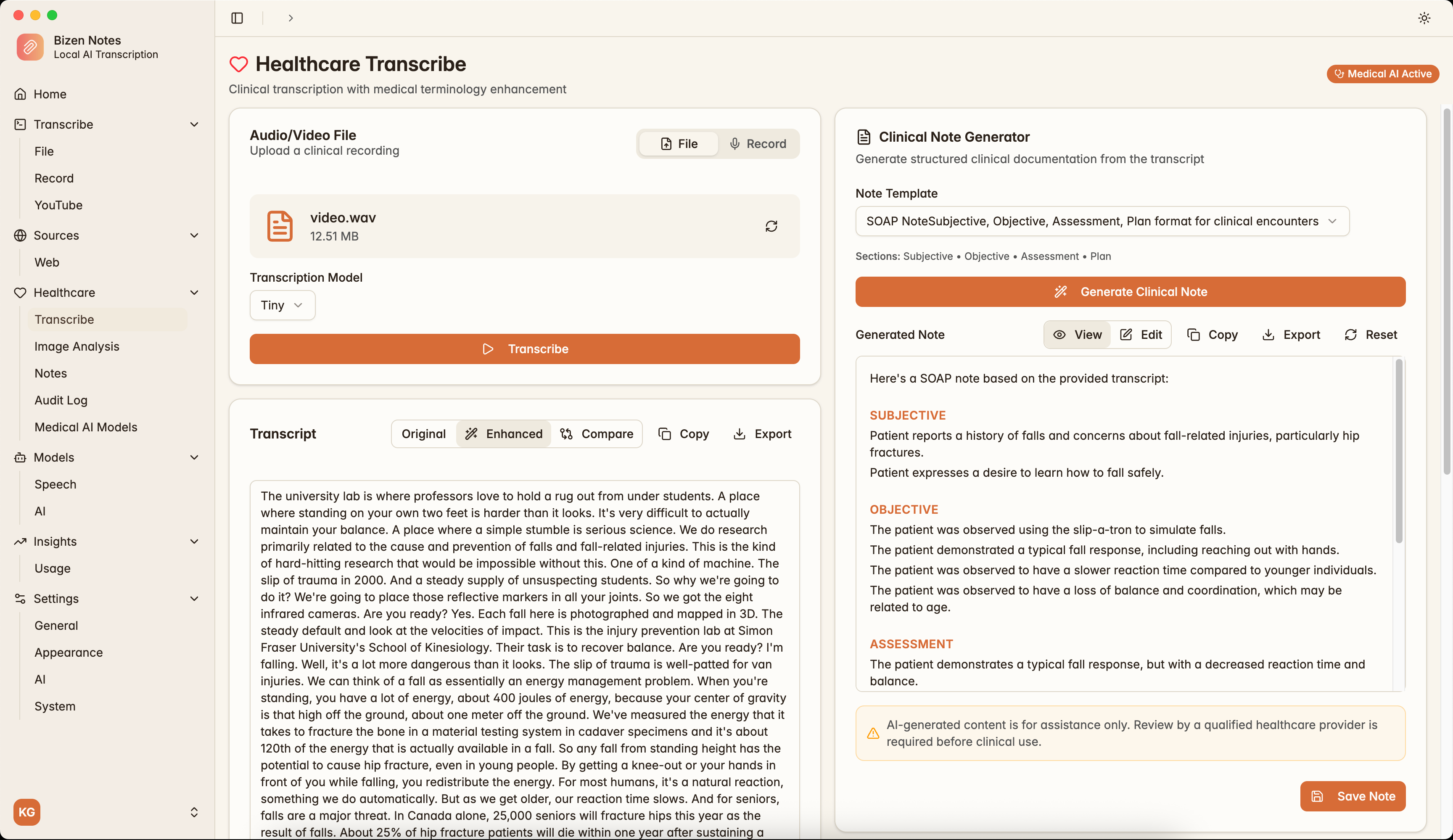The image size is (1453, 840).
Task: Click the Export icon in the Transcript panel
Action: (x=740, y=433)
